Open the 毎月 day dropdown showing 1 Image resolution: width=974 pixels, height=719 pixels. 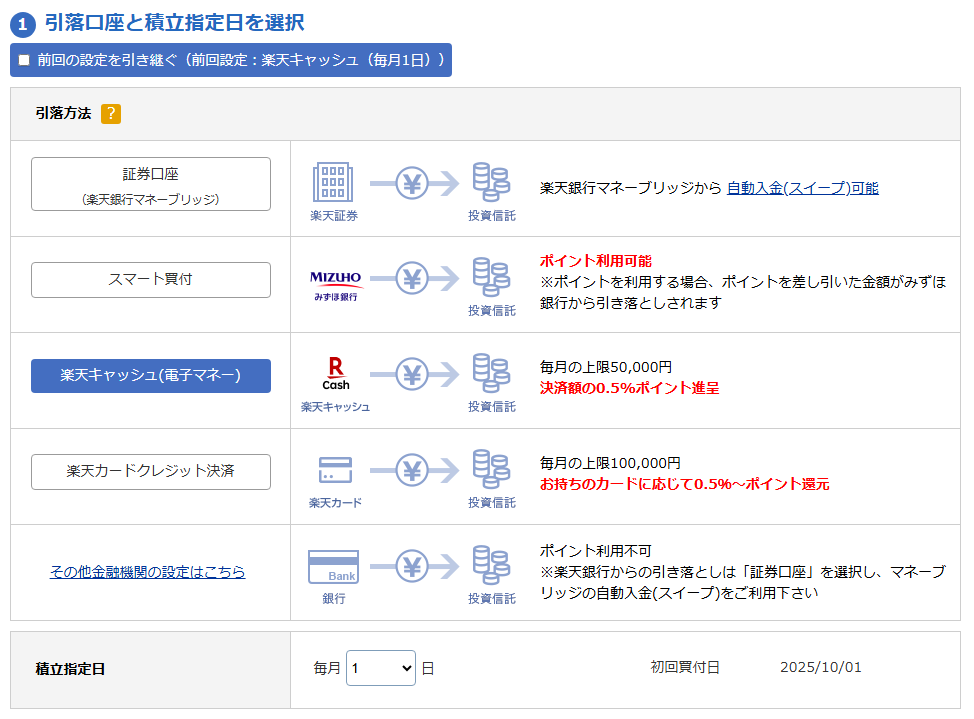(381, 668)
